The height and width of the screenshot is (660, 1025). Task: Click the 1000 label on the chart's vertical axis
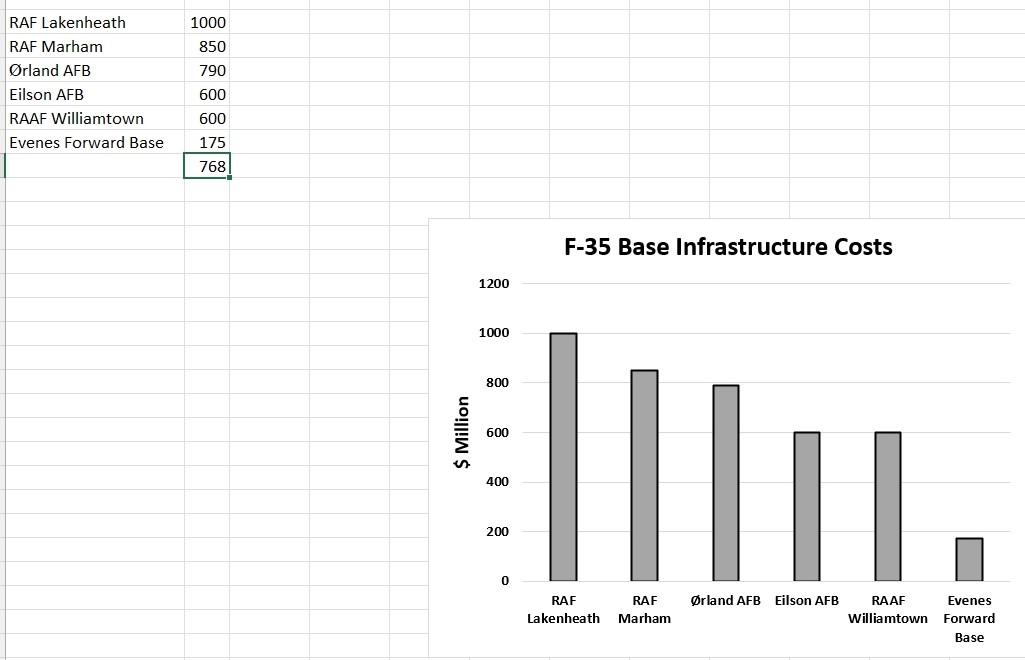(494, 333)
